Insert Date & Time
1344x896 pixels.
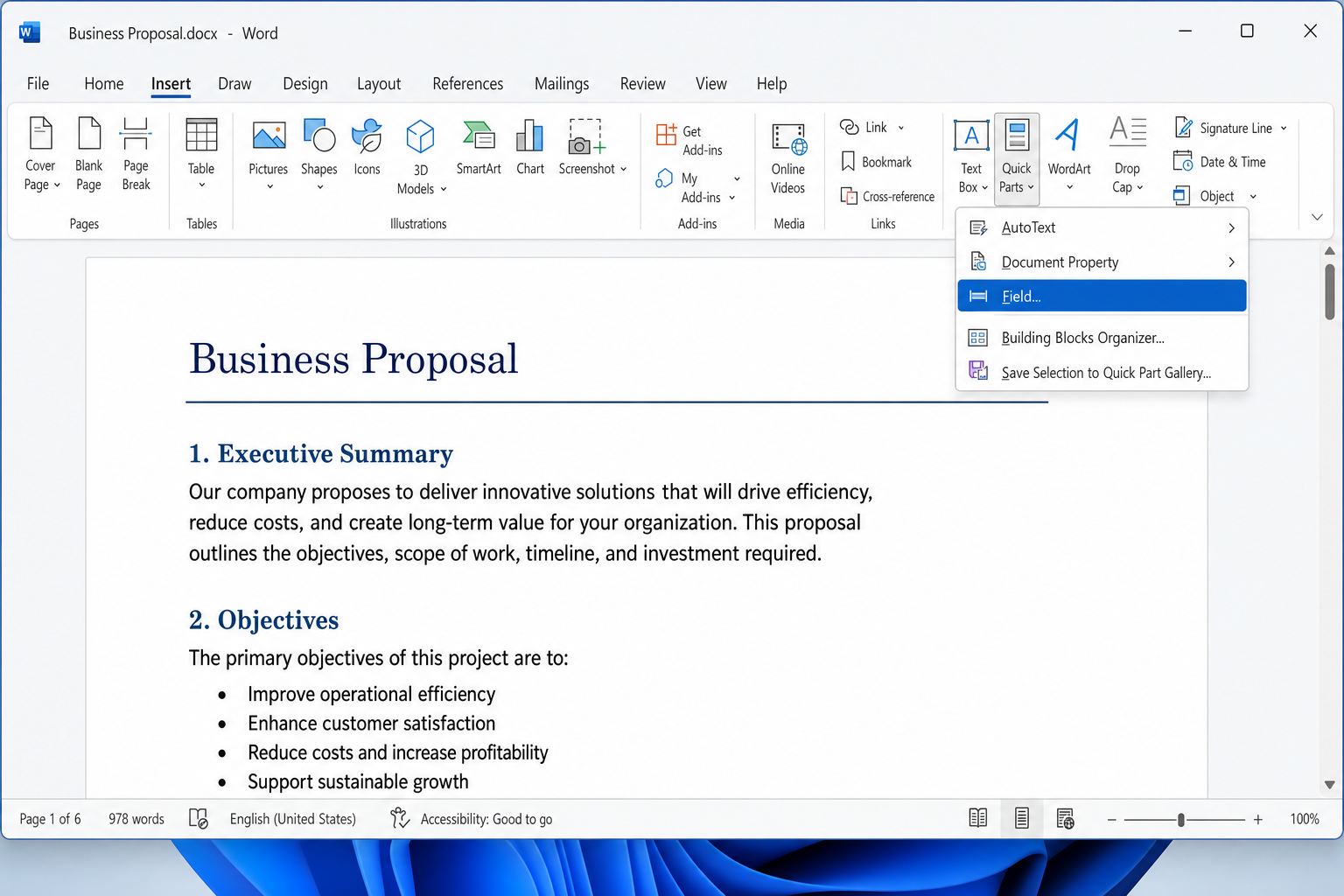click(x=1220, y=162)
